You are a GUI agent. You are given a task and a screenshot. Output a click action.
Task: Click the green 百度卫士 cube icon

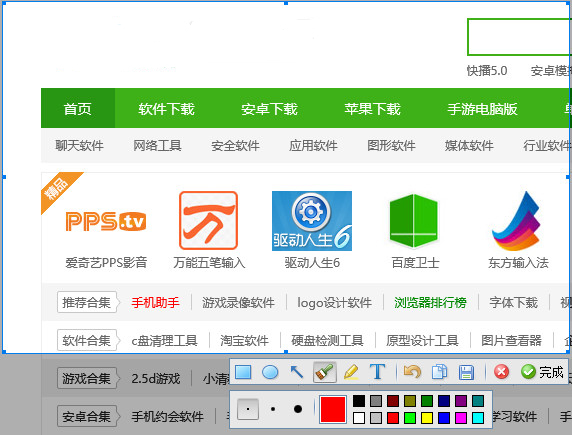tap(414, 221)
